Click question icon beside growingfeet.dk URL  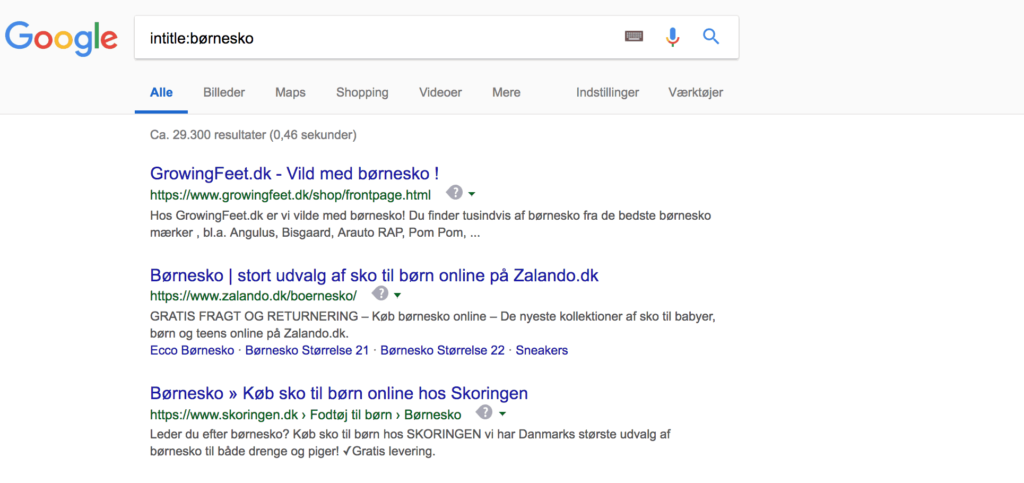point(454,193)
